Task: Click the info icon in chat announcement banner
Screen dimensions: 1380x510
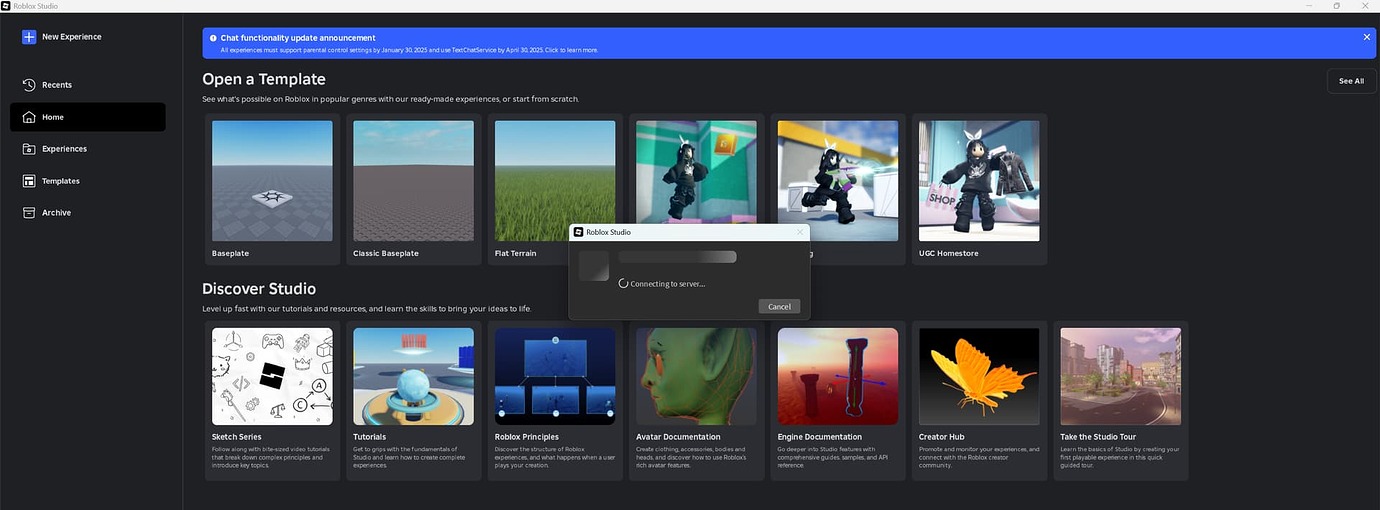Action: (213, 38)
